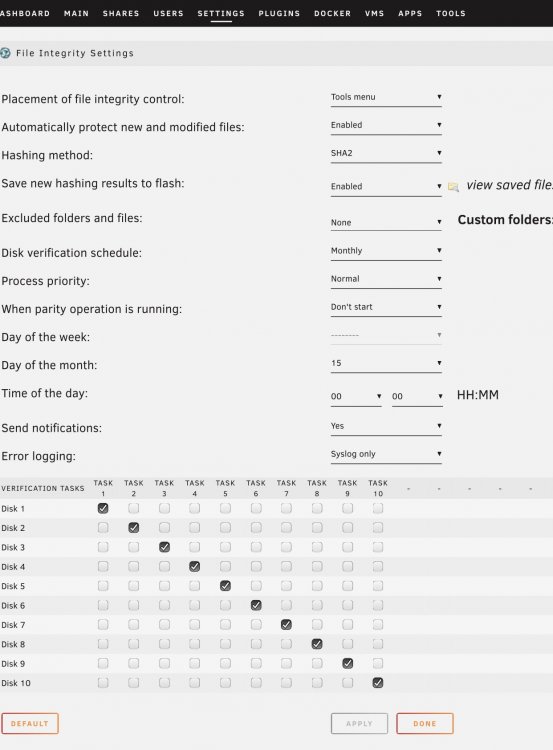
Task: Expand the Disk verification schedule dropdown
Action: pos(386,251)
